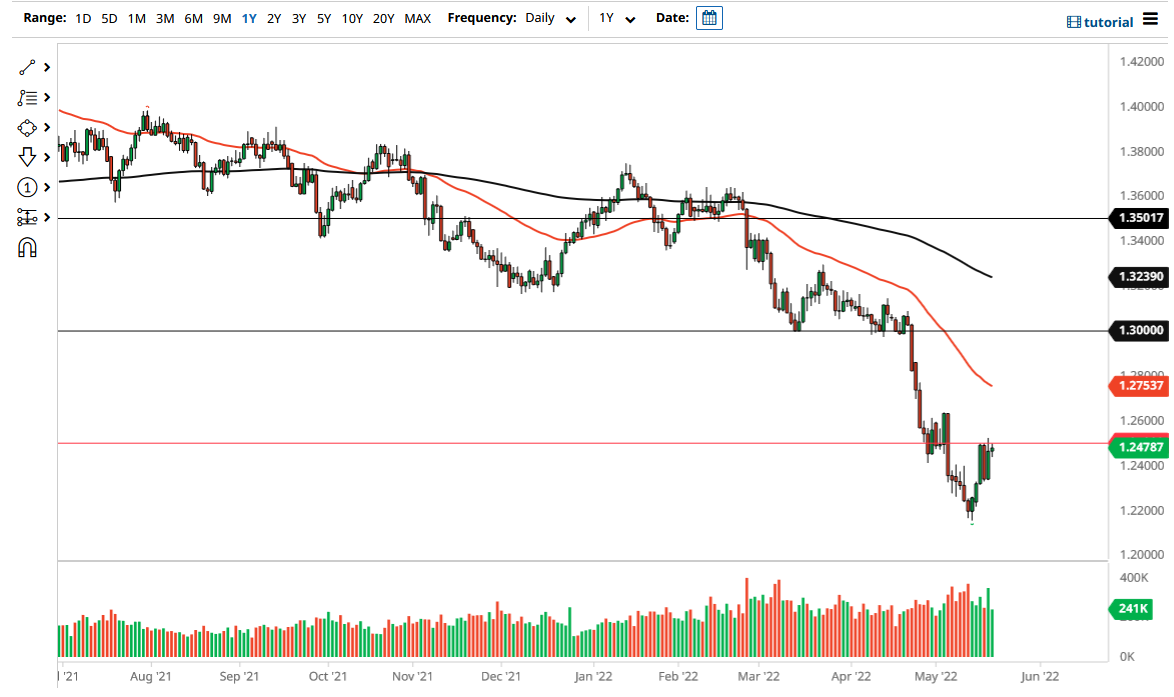Open the 1Y period dropdown
This screenshot has width=1174, height=697.
pos(618,18)
